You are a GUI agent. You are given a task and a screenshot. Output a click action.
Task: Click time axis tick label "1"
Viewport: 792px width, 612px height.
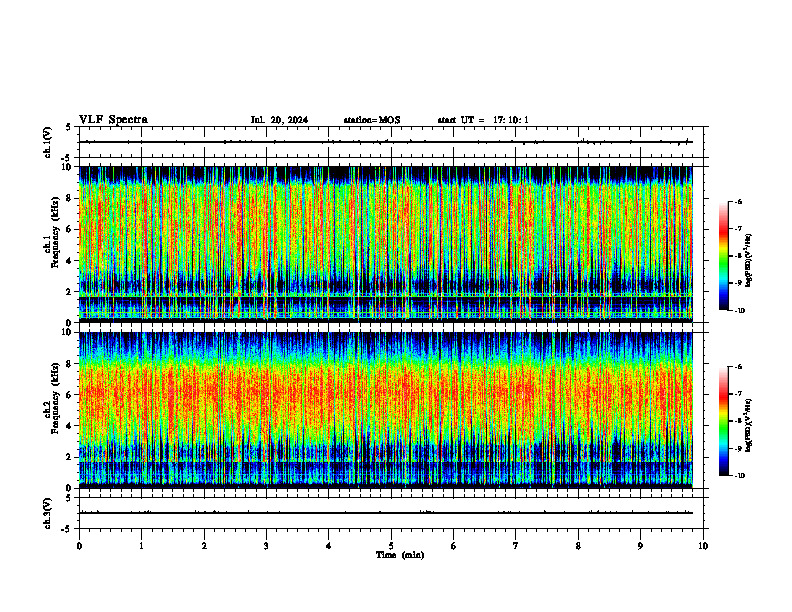click(x=142, y=546)
